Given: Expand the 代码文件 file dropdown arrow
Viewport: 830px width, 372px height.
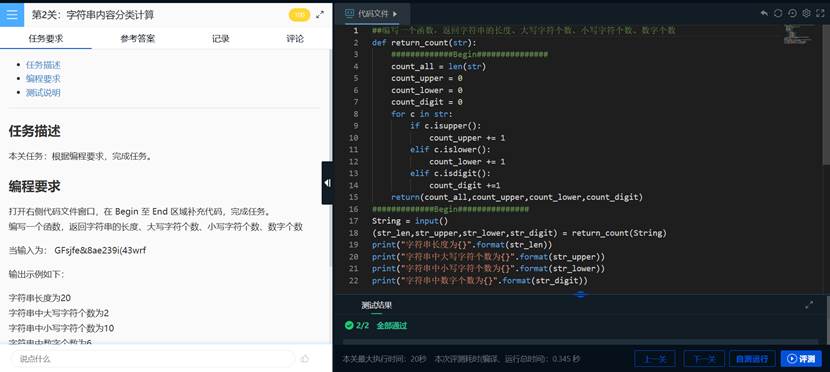Looking at the screenshot, I should tap(395, 14).
